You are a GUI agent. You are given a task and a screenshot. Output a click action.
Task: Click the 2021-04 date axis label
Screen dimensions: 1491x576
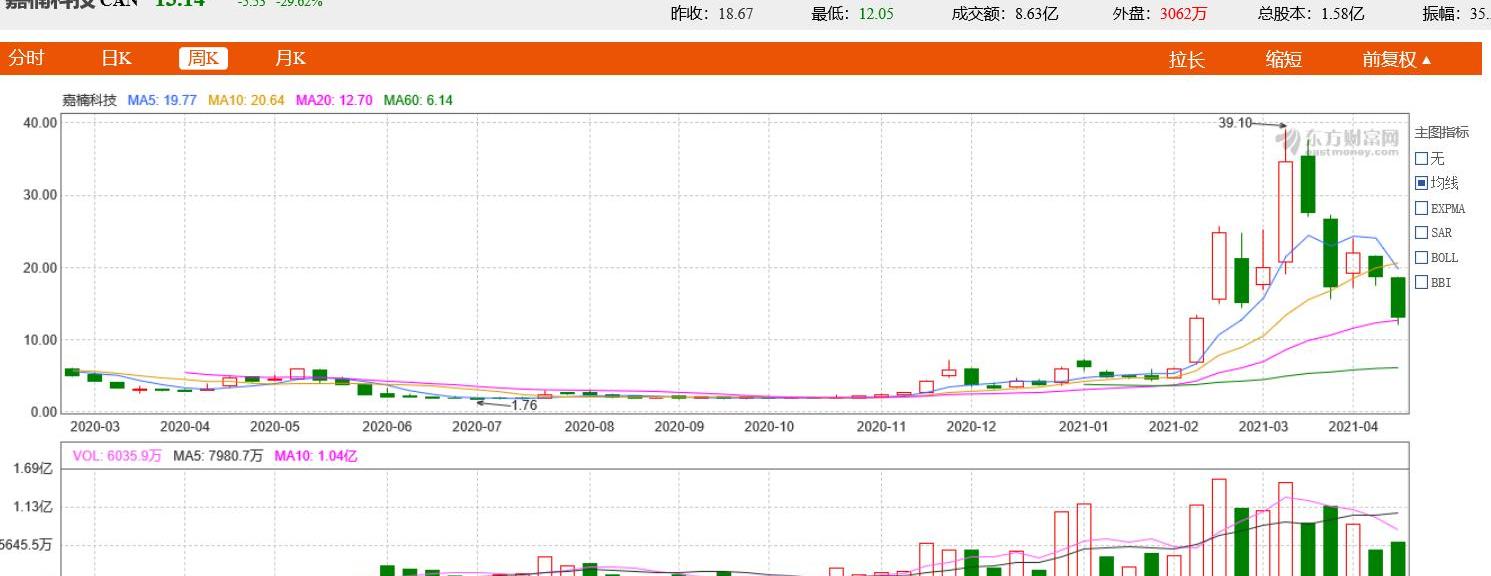pos(1353,426)
